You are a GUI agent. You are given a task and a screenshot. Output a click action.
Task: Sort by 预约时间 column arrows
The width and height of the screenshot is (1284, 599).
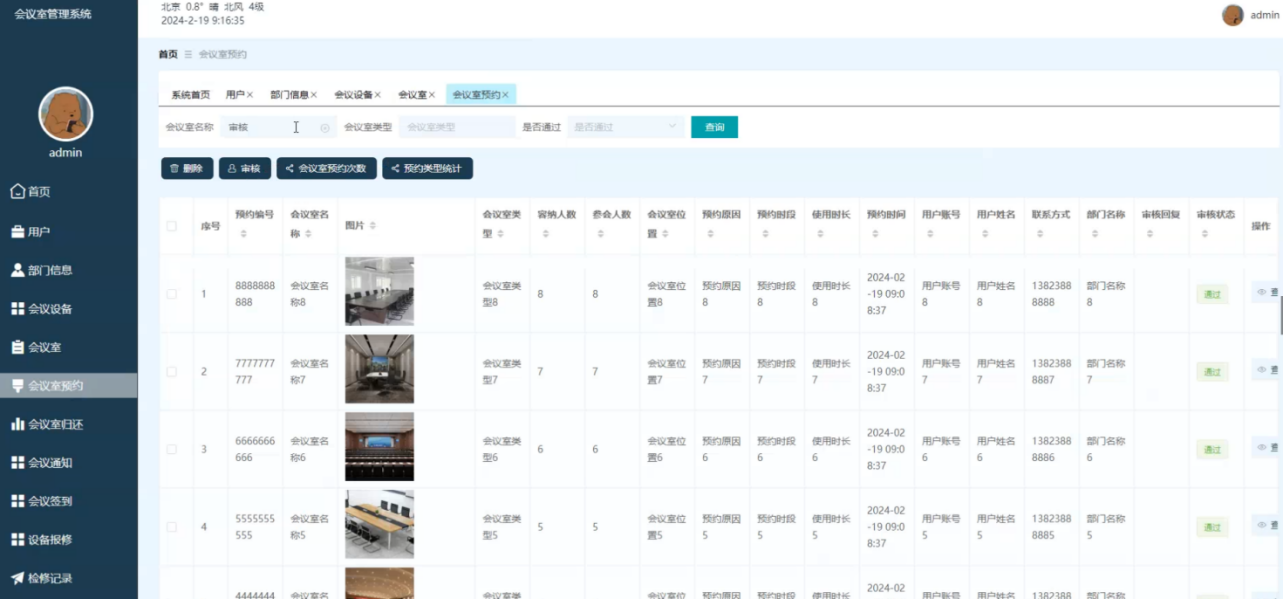(x=874, y=234)
